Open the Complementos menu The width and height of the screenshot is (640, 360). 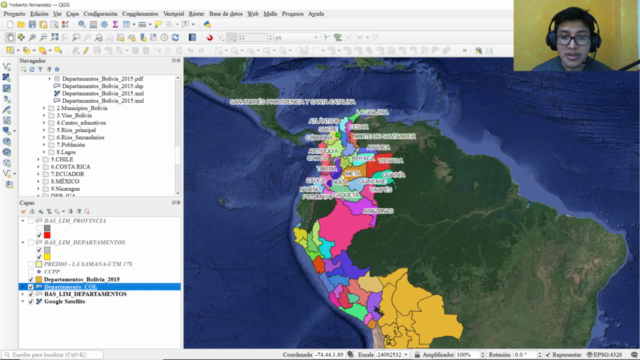[140, 14]
